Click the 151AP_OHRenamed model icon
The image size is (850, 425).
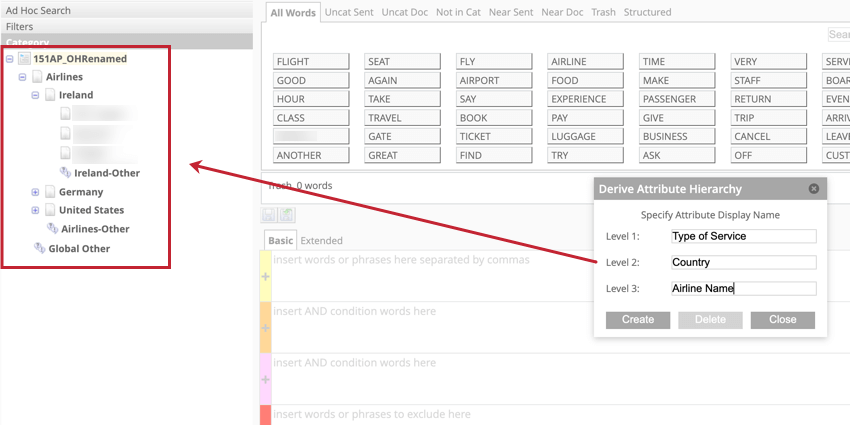point(24,59)
